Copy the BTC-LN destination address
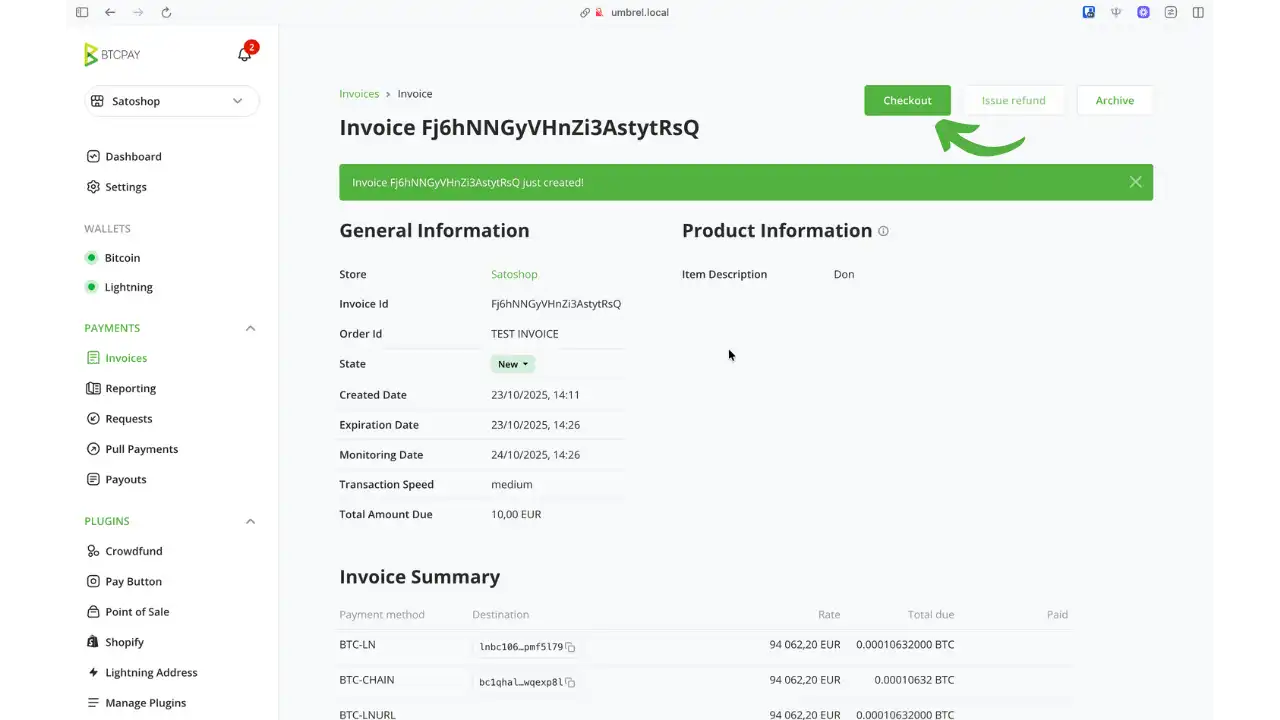1280x720 pixels. [x=570, y=647]
